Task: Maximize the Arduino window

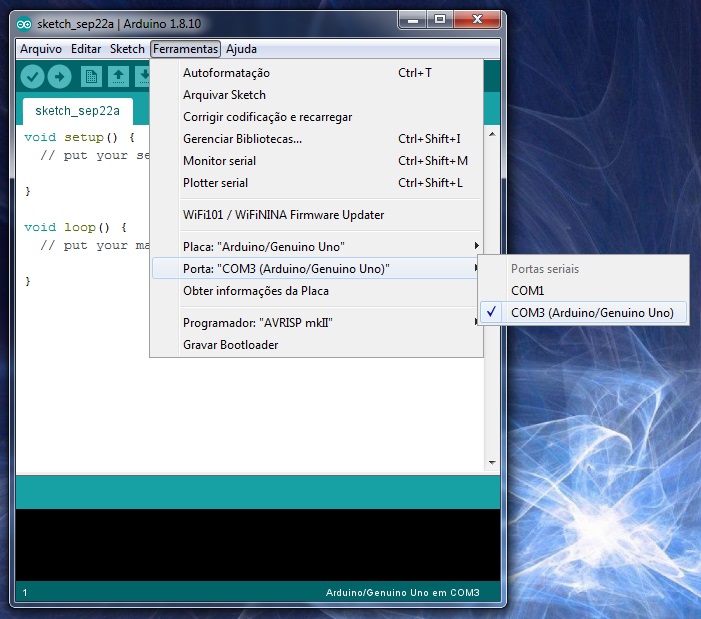Action: 439,19
